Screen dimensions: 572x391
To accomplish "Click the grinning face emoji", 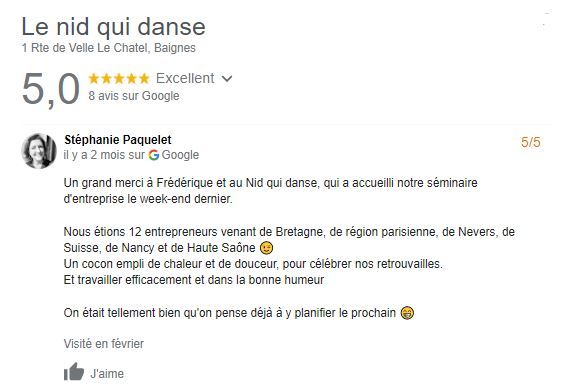I will coord(407,313).
